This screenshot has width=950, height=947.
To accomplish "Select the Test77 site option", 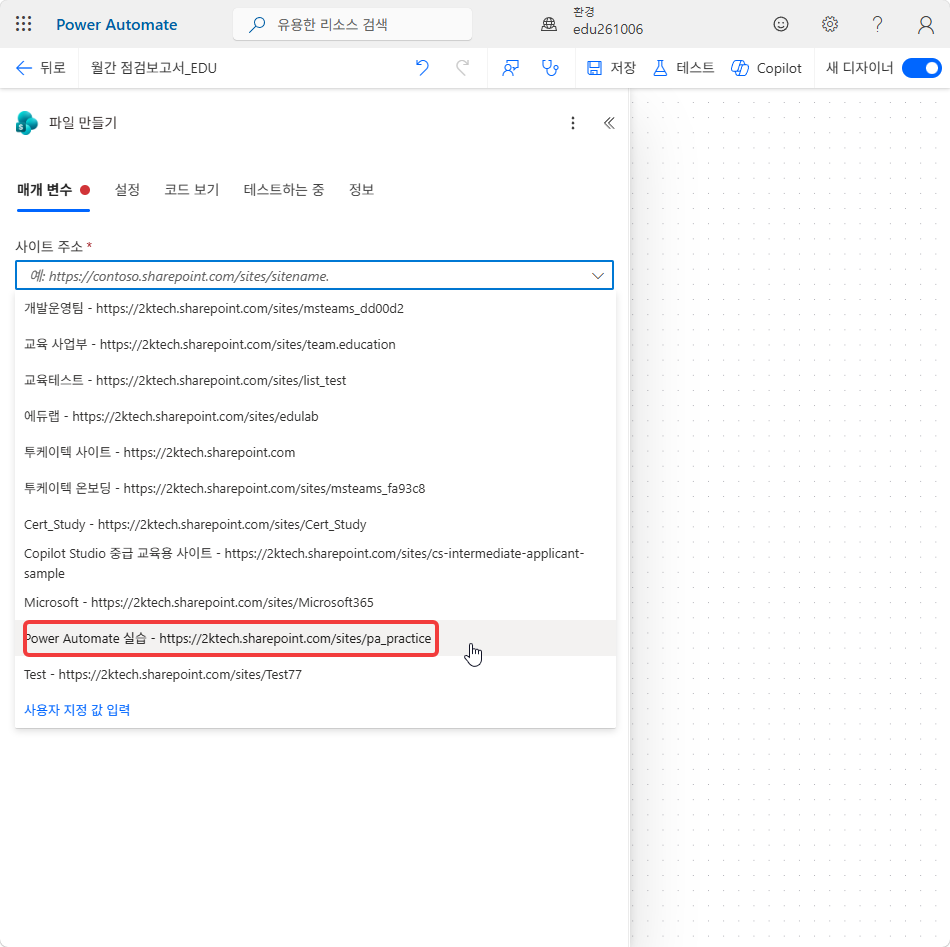I will (315, 674).
